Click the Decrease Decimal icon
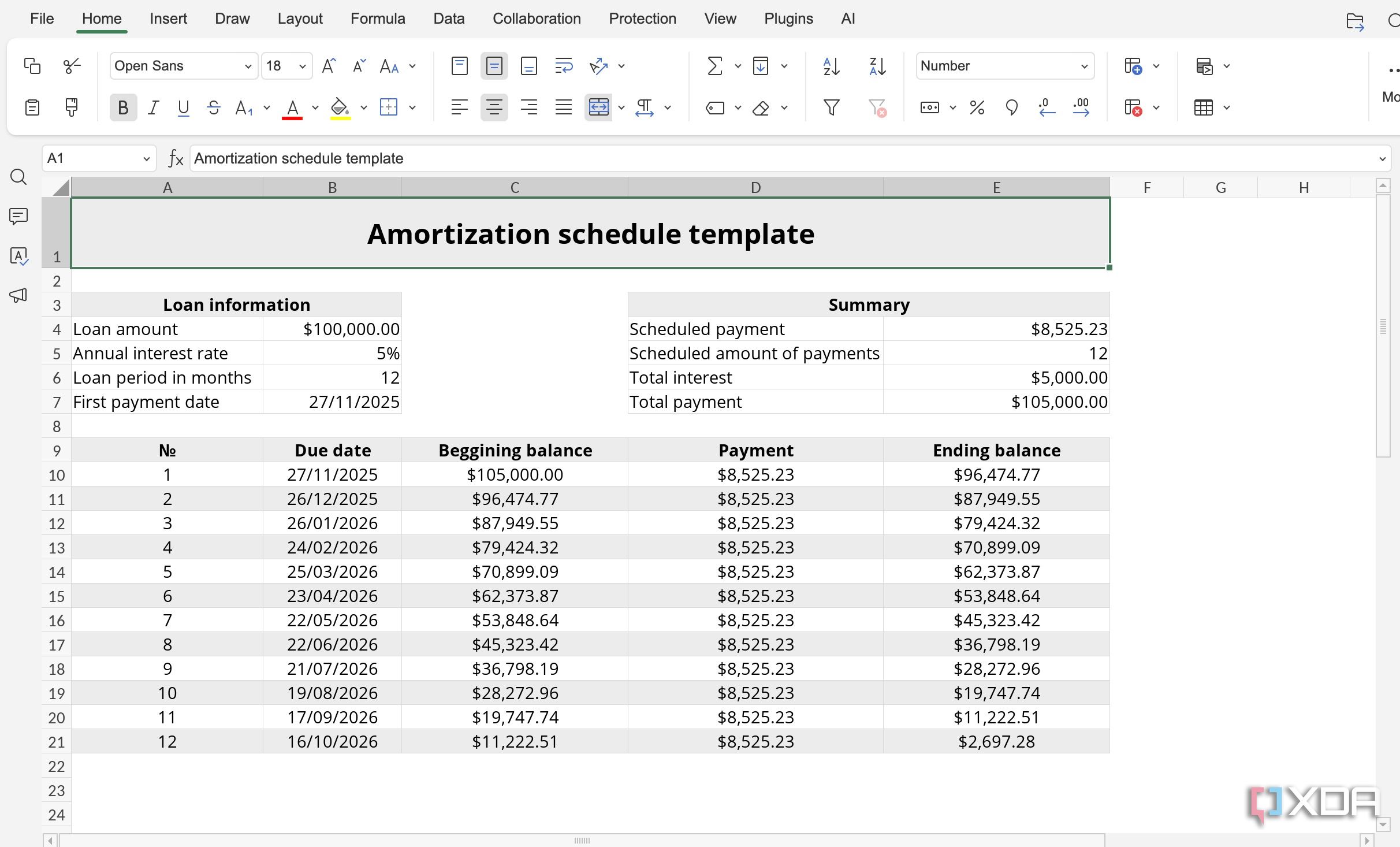 (x=1047, y=107)
